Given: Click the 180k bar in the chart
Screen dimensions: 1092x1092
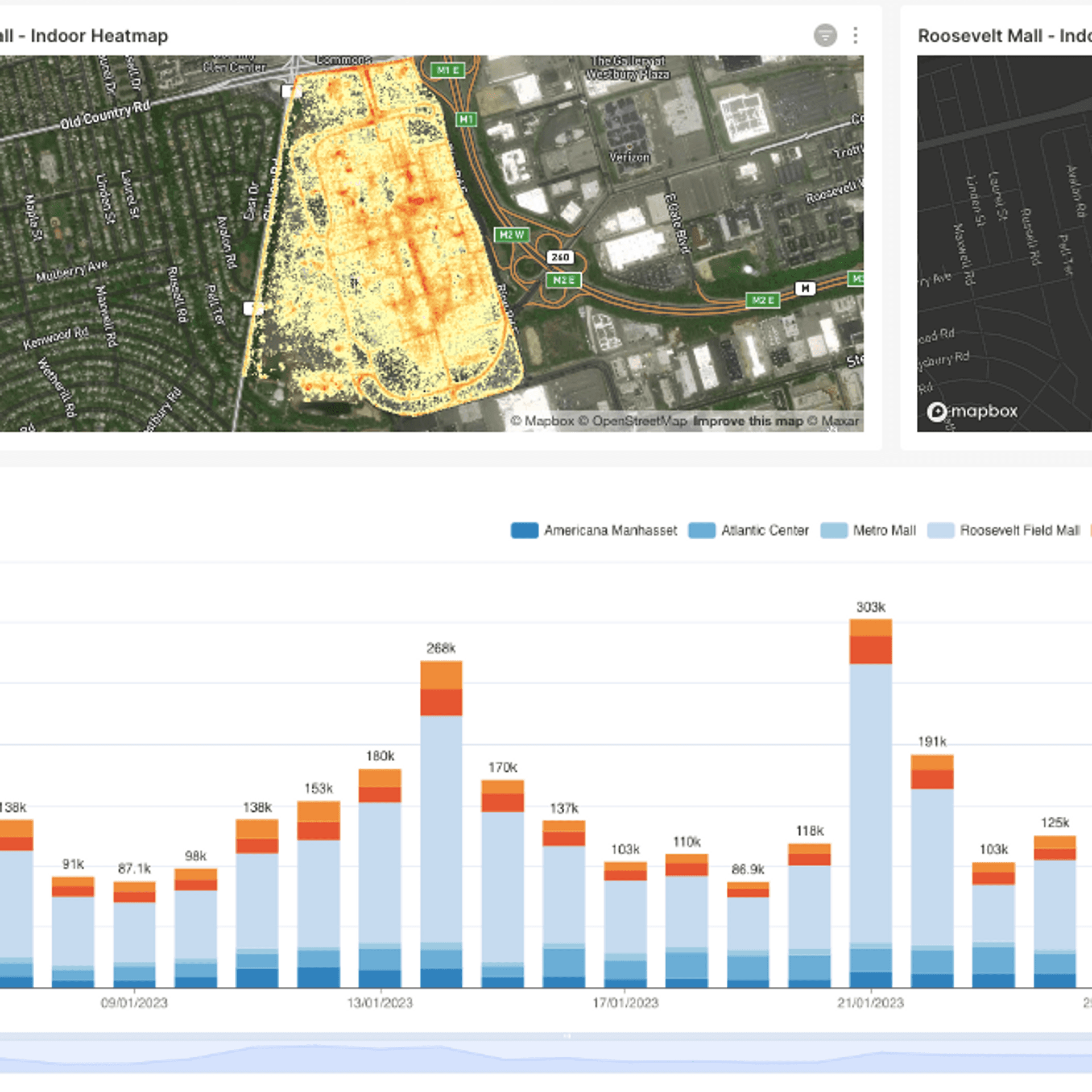Looking at the screenshot, I should [x=380, y=878].
